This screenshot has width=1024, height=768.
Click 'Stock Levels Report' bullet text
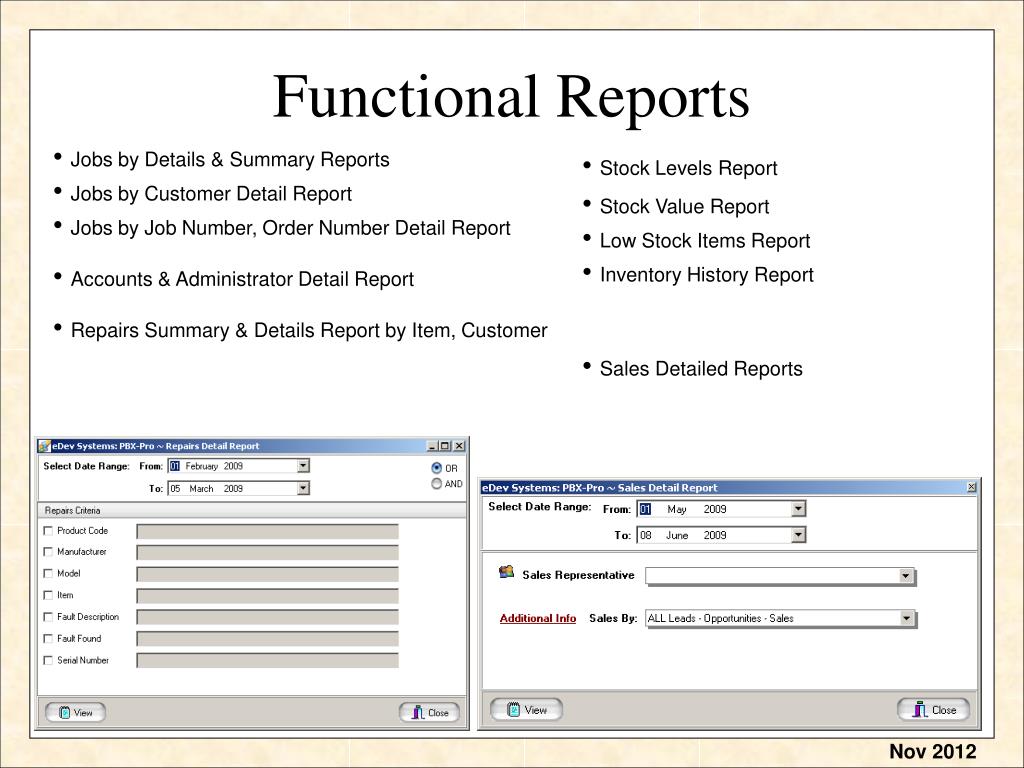(688, 168)
